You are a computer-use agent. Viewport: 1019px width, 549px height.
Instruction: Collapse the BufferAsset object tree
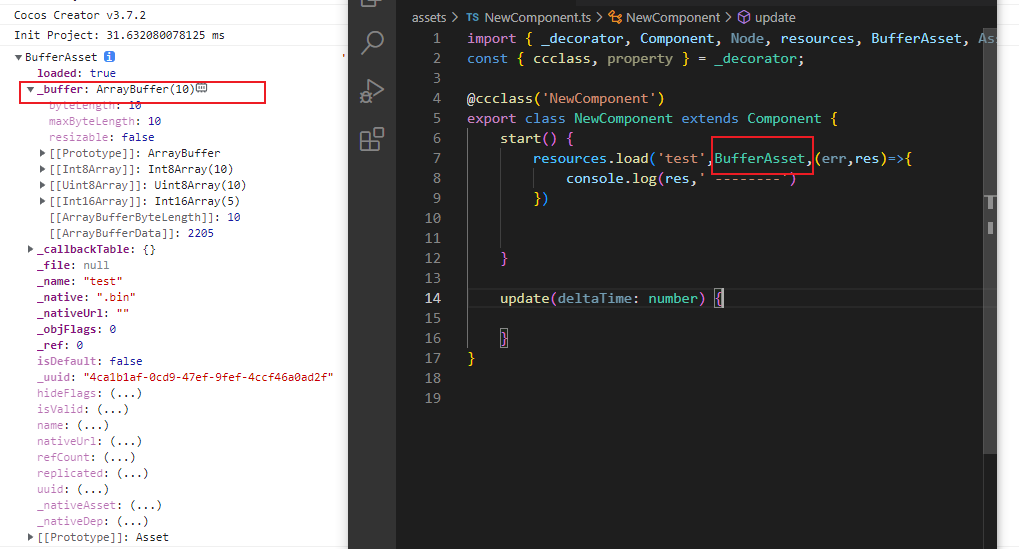(x=18, y=57)
